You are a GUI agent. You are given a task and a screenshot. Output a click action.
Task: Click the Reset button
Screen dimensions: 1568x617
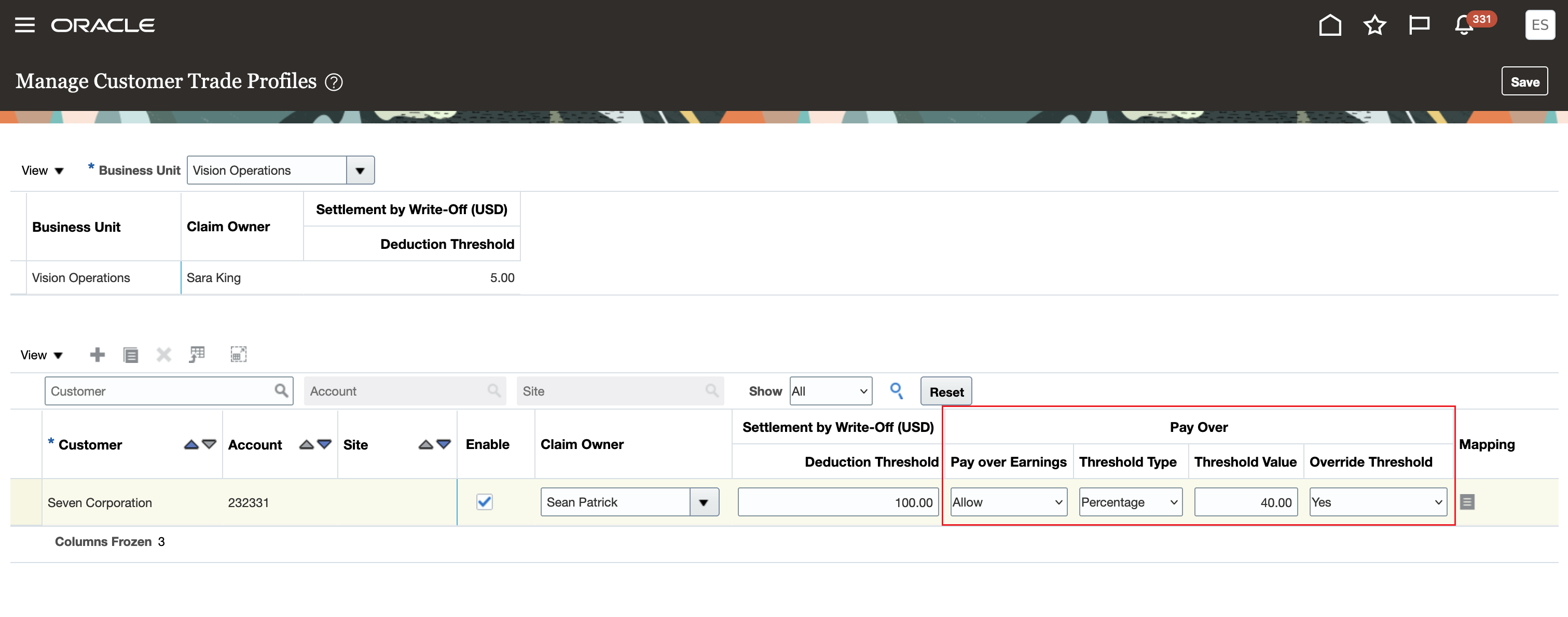[x=946, y=392]
